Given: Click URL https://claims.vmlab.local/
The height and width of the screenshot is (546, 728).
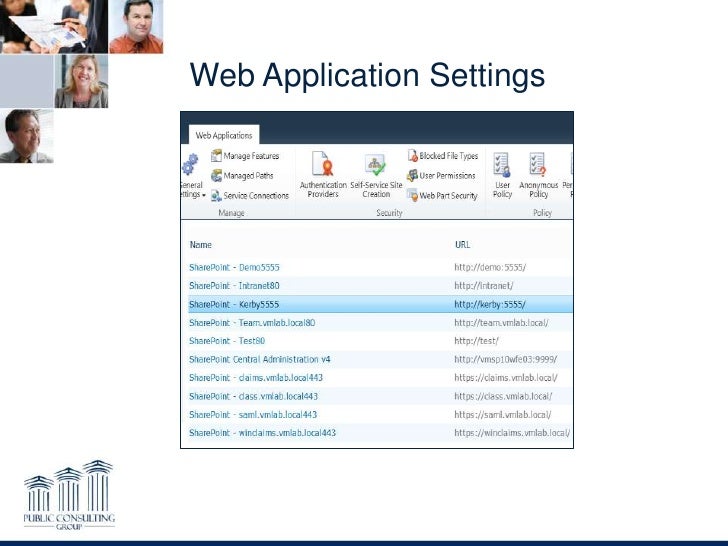Looking at the screenshot, I should [x=506, y=377].
